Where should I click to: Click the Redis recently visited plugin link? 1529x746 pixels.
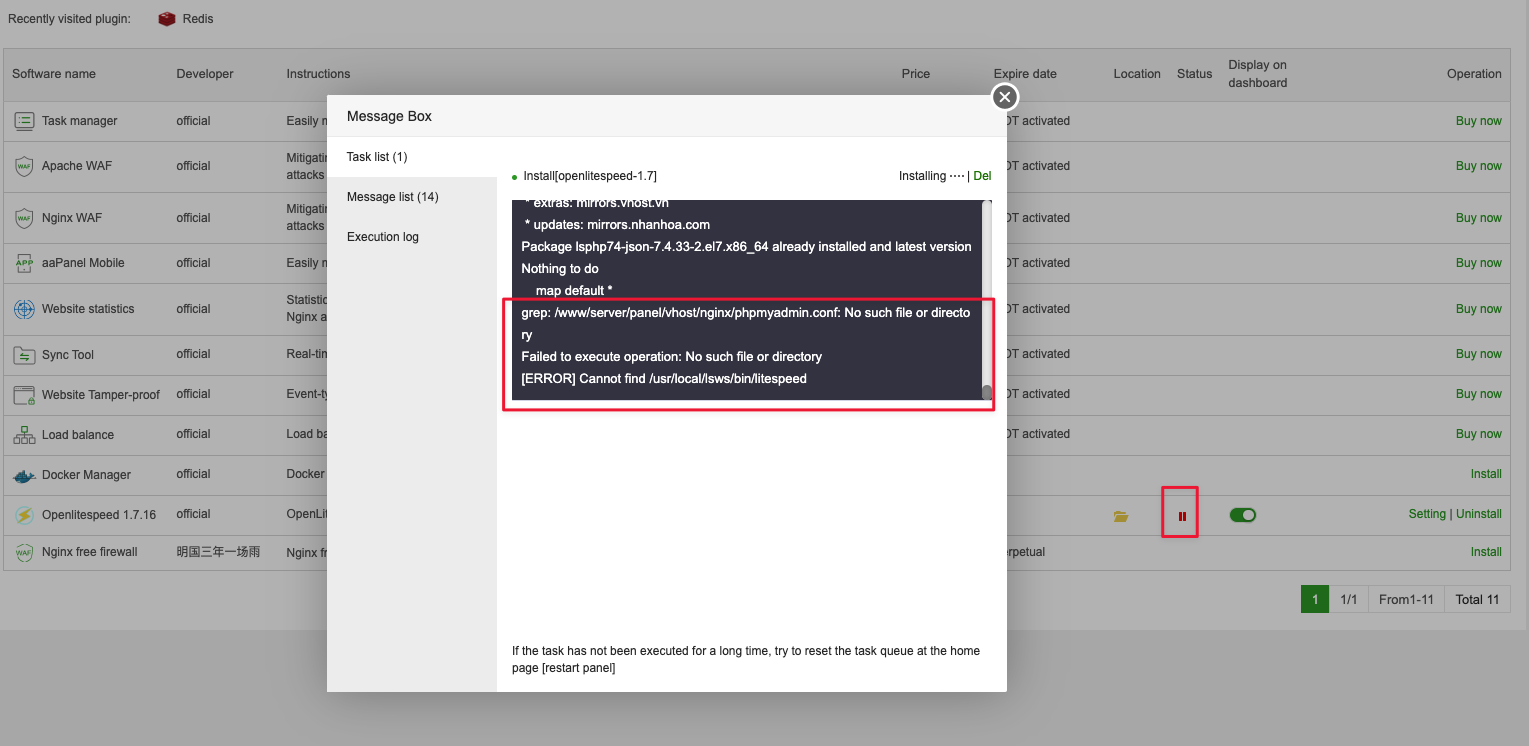coord(198,19)
